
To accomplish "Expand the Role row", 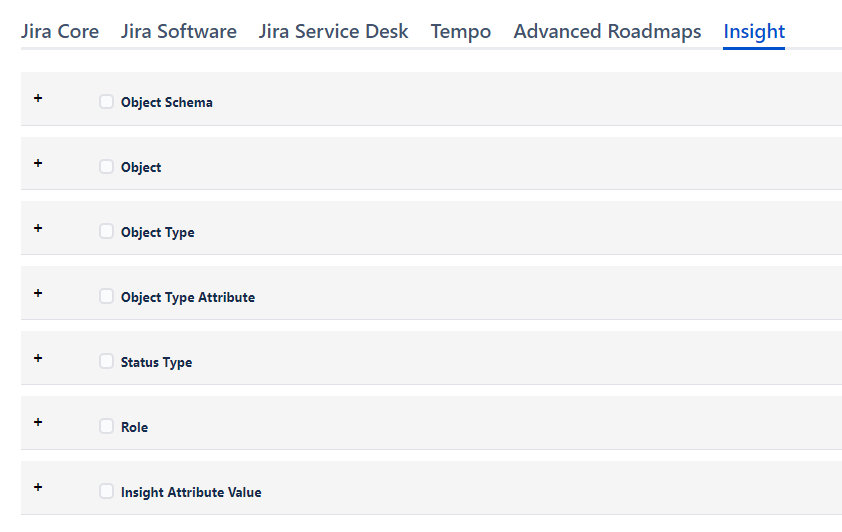I will coord(38,422).
